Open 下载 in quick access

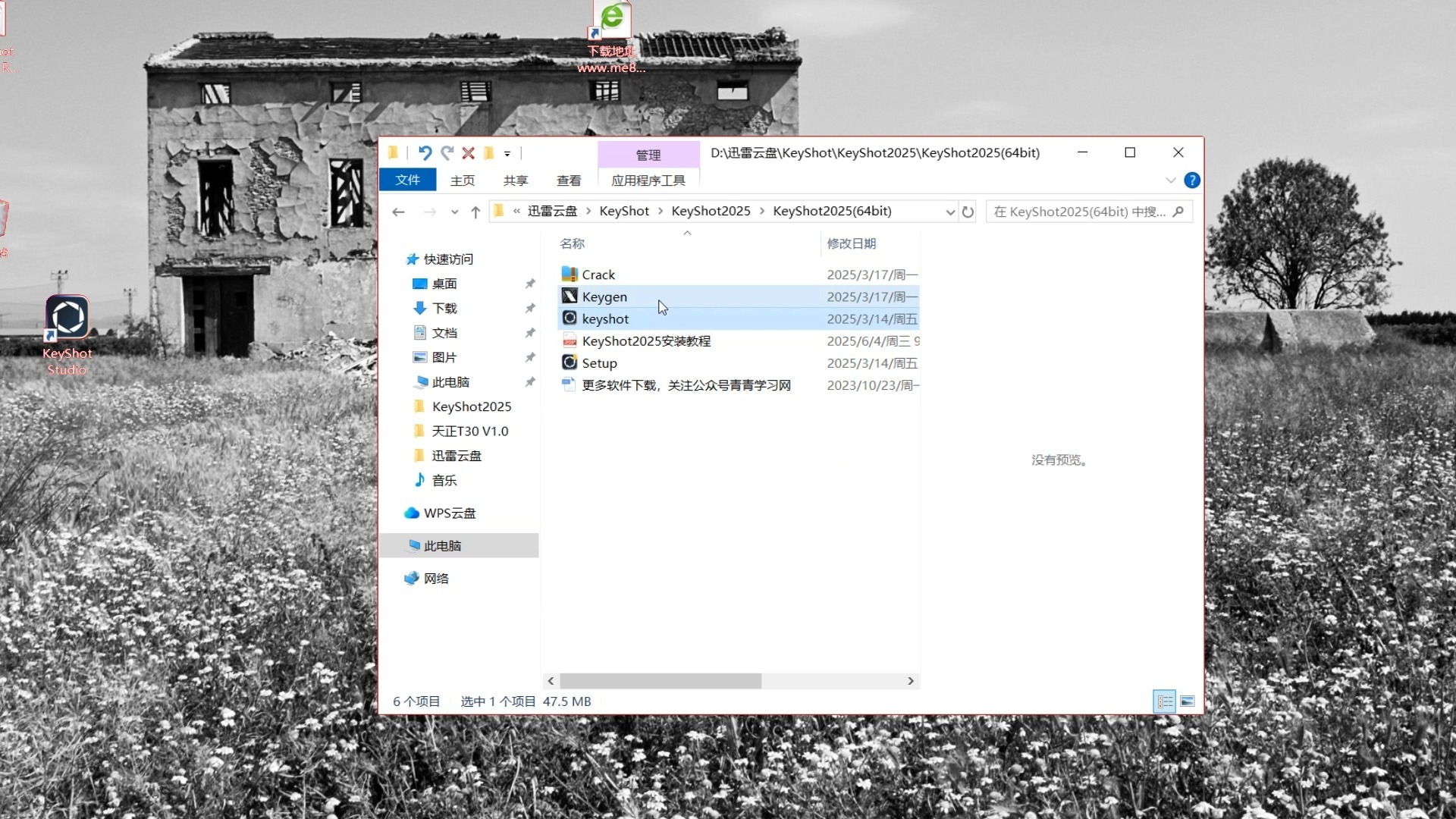click(444, 308)
